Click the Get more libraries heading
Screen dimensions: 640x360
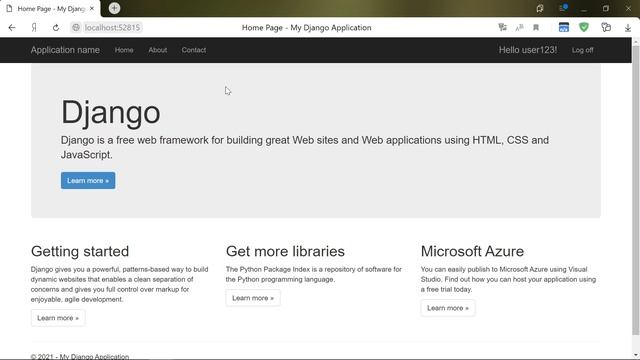click(285, 251)
